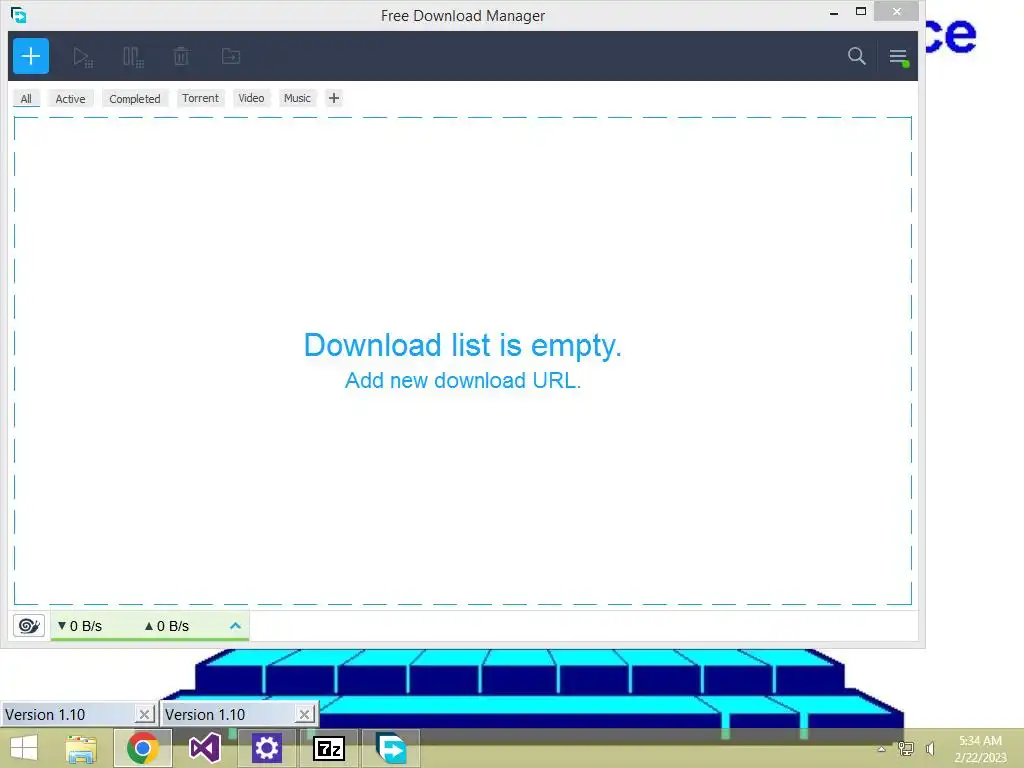
Task: Toggle snail mode speed limiter
Action: 29,626
